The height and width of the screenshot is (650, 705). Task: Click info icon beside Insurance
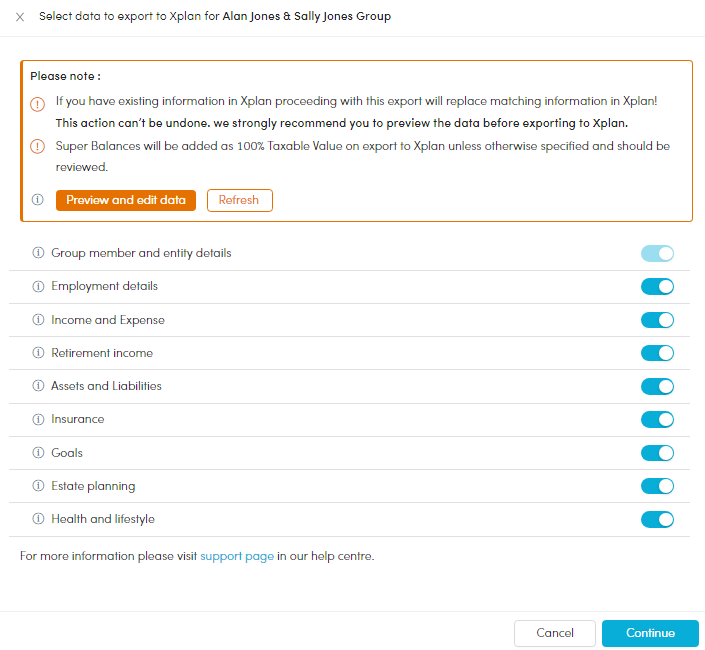coord(38,419)
